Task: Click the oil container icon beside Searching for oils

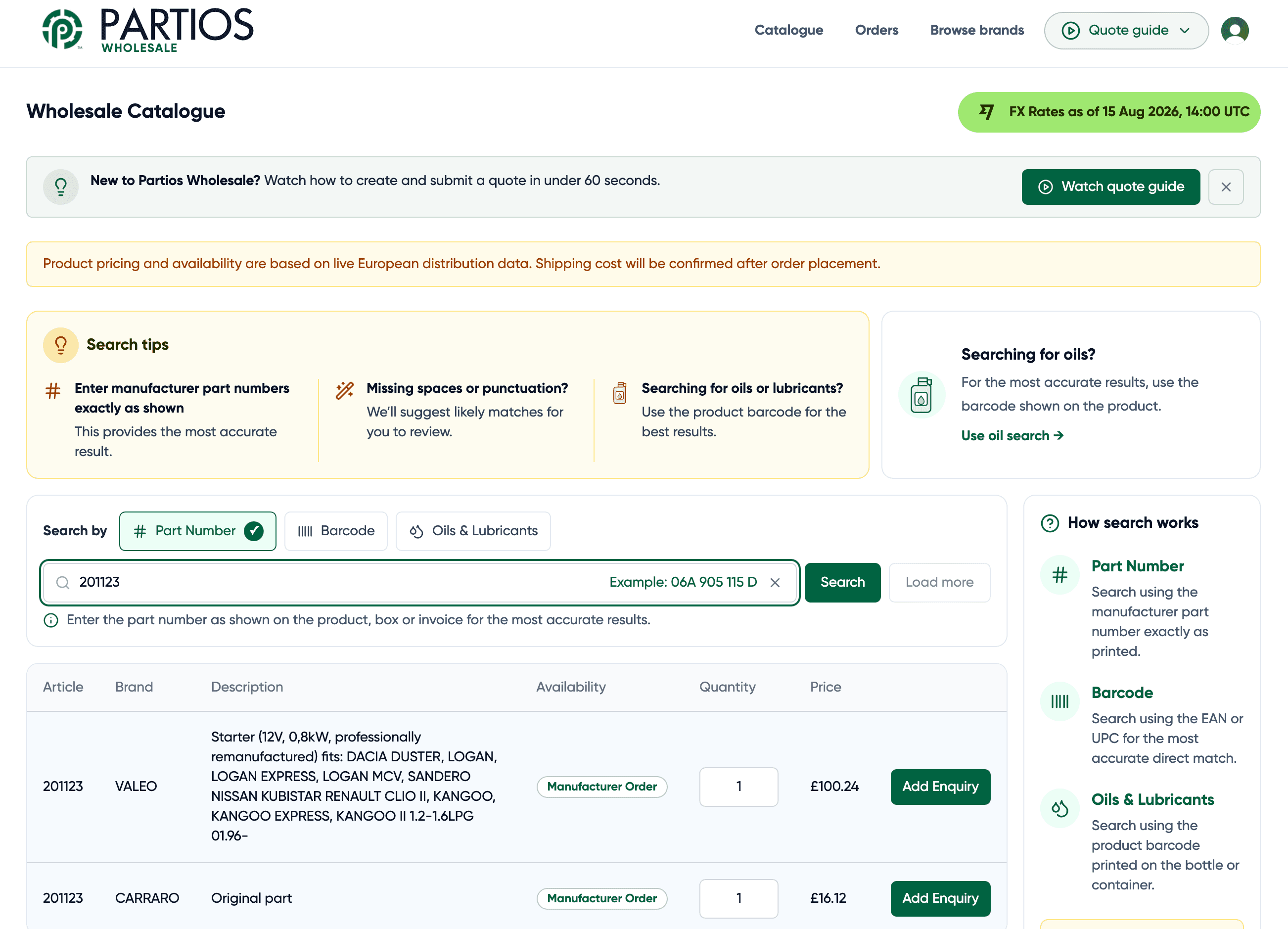Action: [921, 395]
